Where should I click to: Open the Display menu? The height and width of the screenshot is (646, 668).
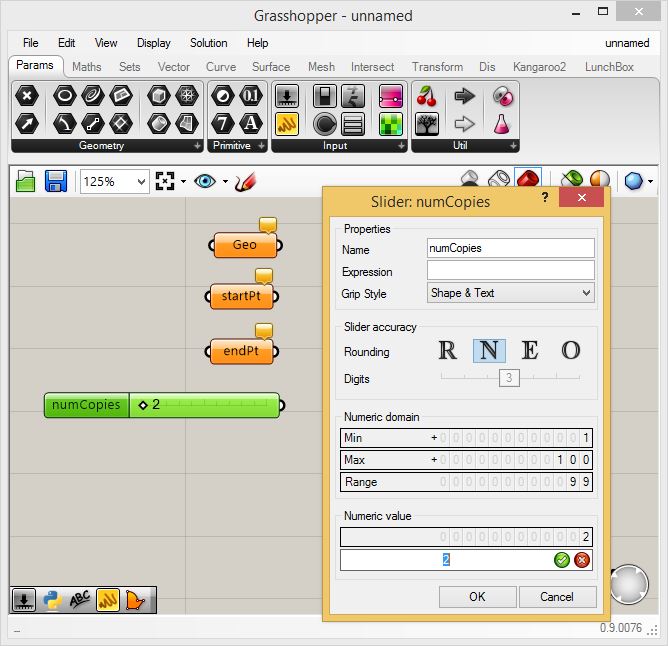pyautogui.click(x=153, y=43)
